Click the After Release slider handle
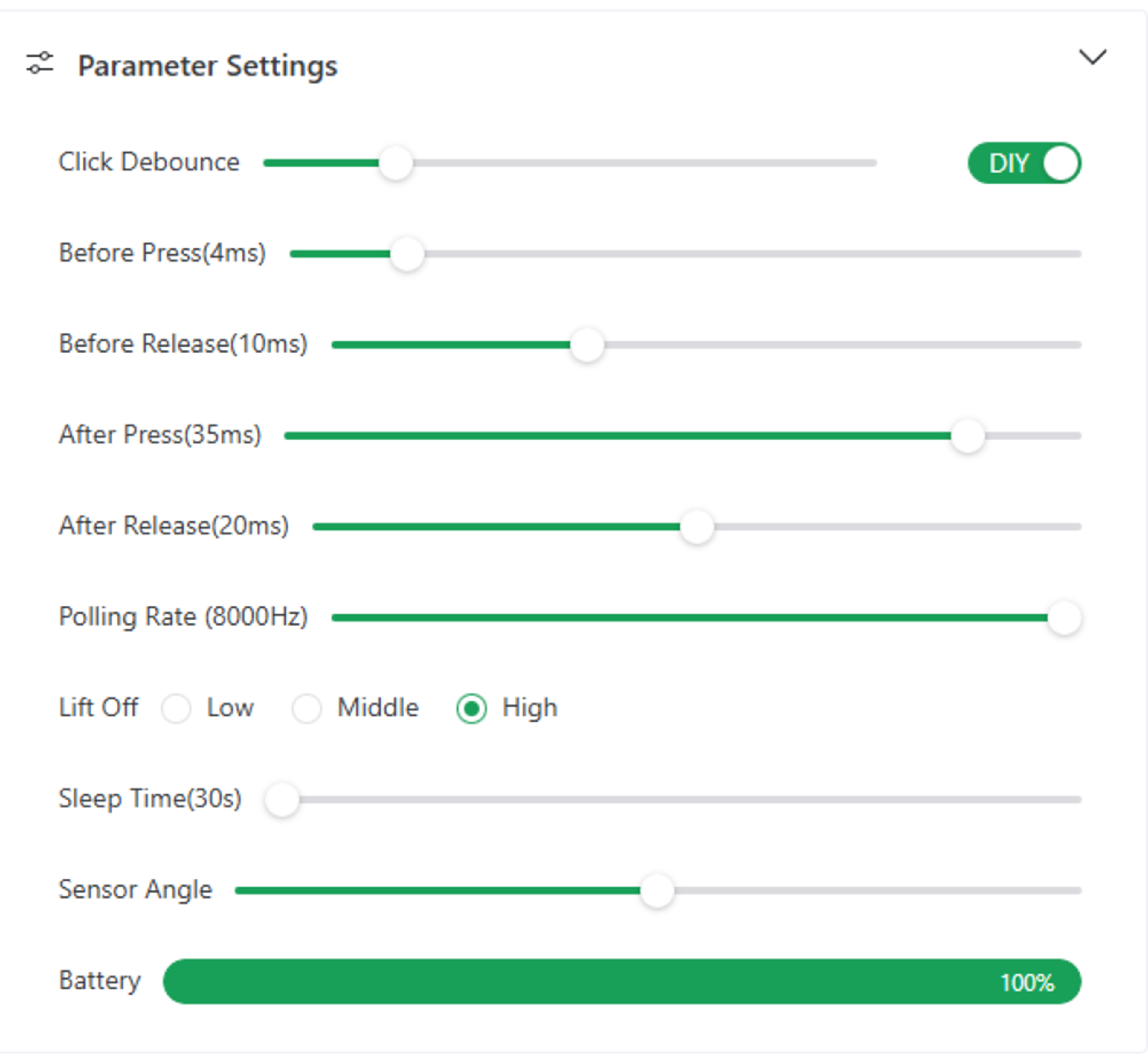This screenshot has height=1063, width=1148. [x=697, y=527]
